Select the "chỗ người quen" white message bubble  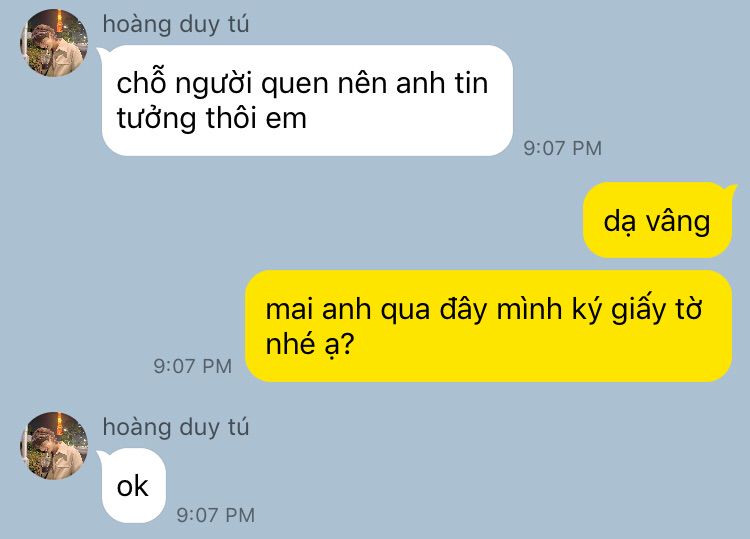tap(307, 100)
